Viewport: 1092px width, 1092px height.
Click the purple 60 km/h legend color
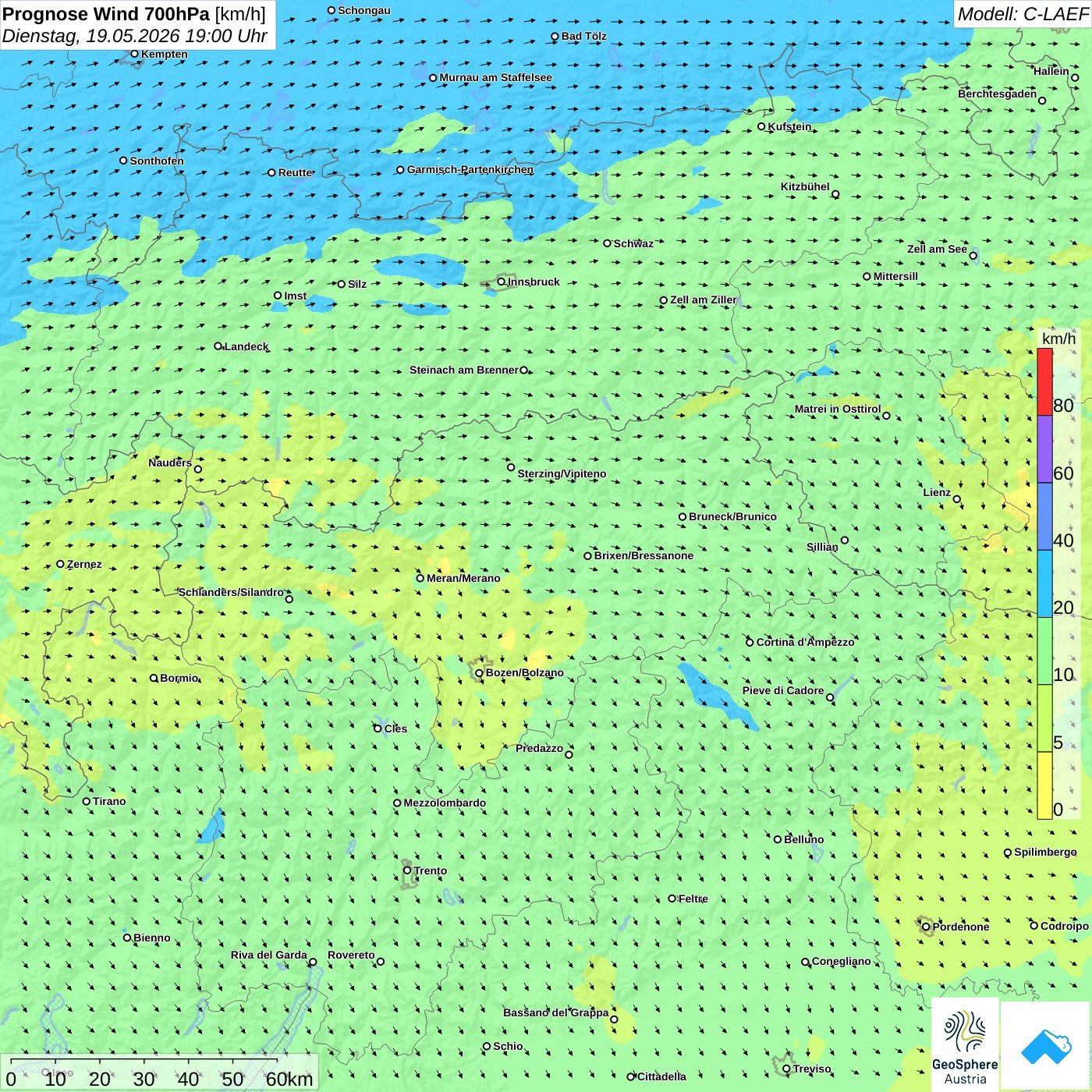1044,449
